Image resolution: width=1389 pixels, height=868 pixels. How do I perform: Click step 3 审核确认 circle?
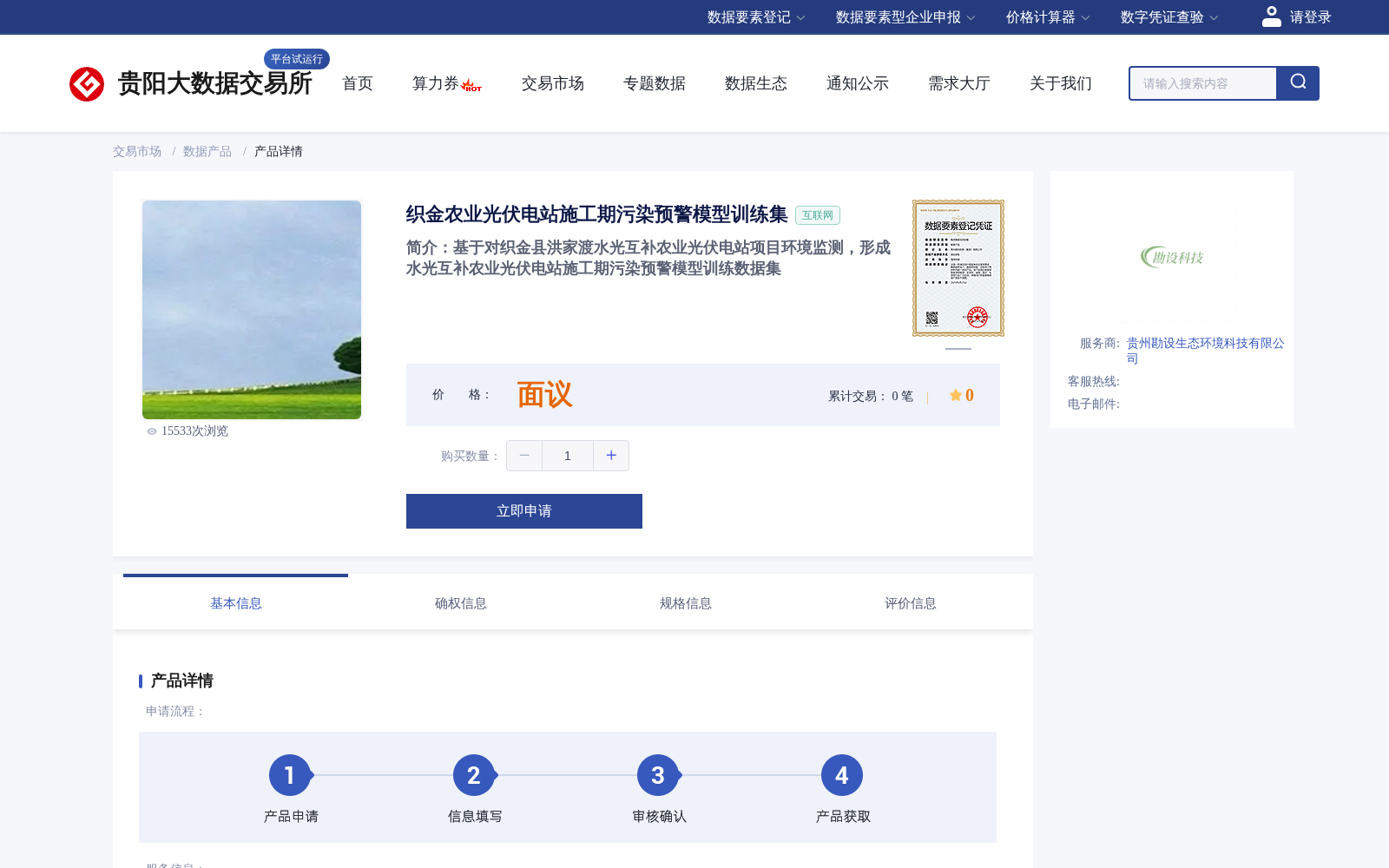(x=658, y=775)
